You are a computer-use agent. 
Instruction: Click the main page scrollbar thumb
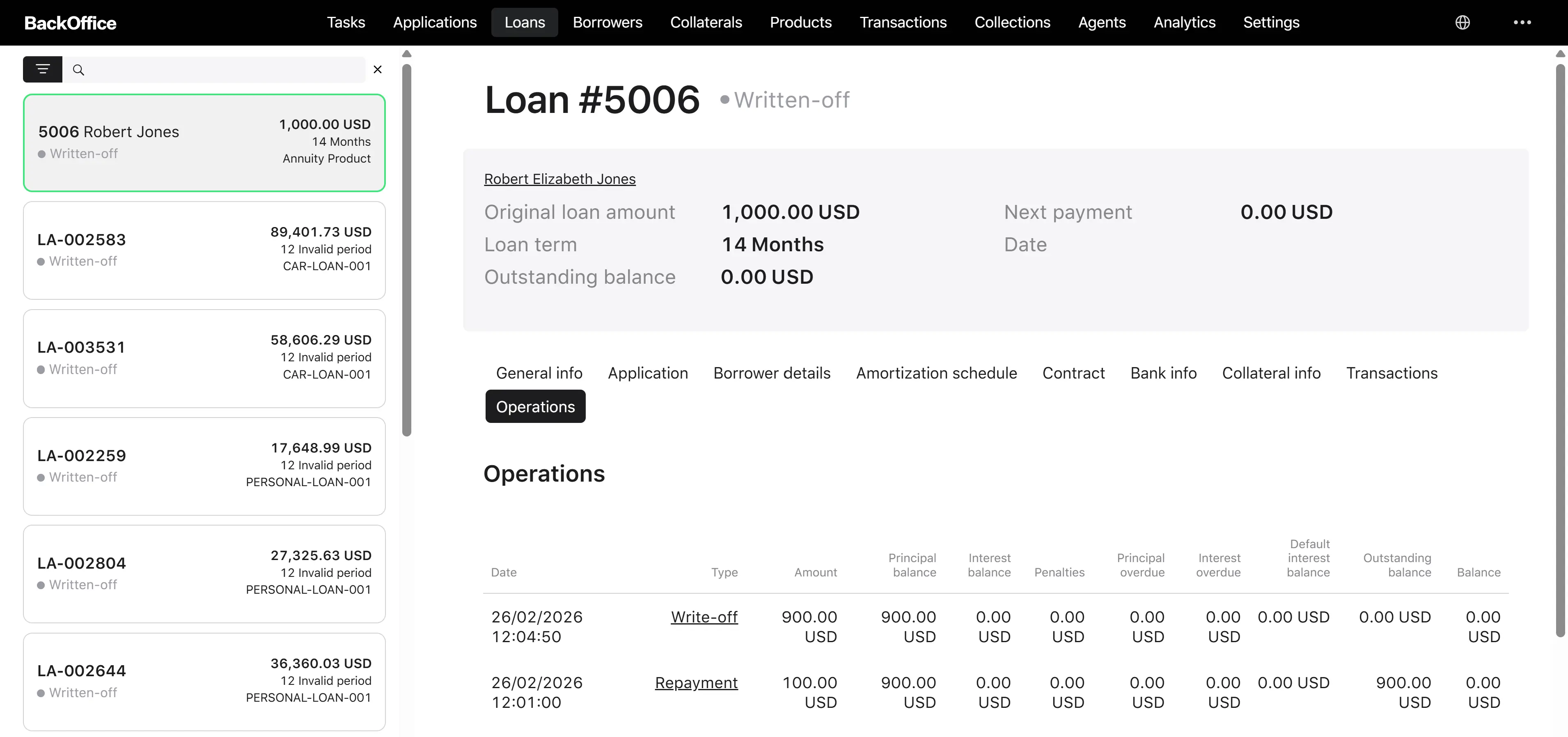coord(1560,350)
